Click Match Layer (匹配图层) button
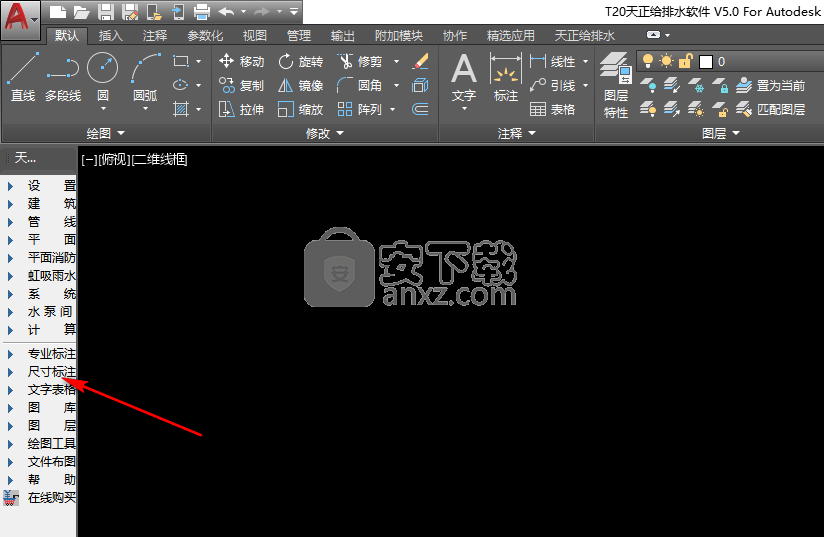This screenshot has height=537, width=824. (x=770, y=109)
